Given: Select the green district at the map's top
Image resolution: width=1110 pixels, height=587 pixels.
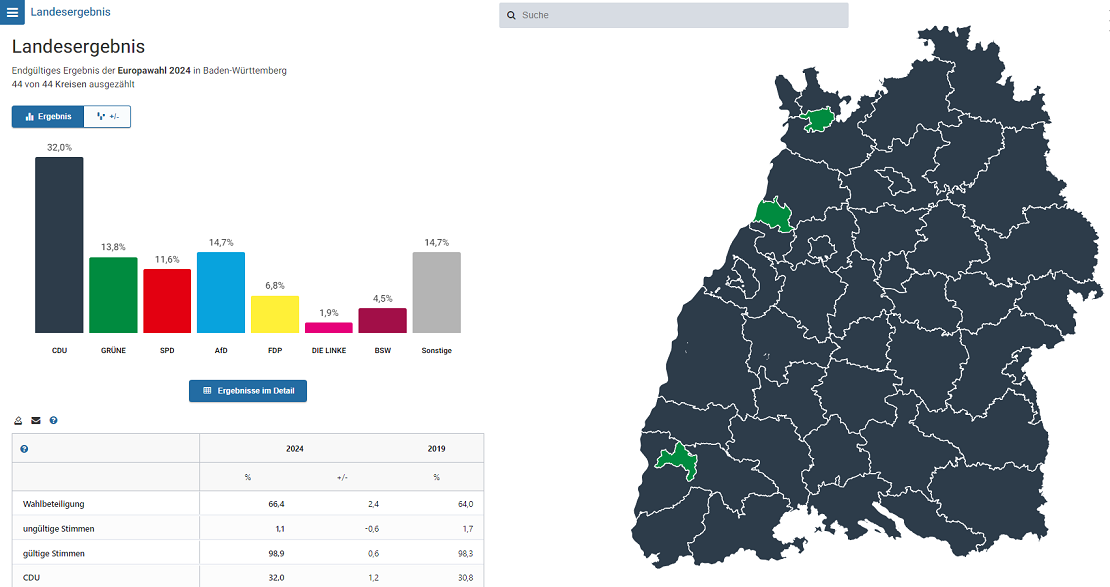Looking at the screenshot, I should pos(820,120).
